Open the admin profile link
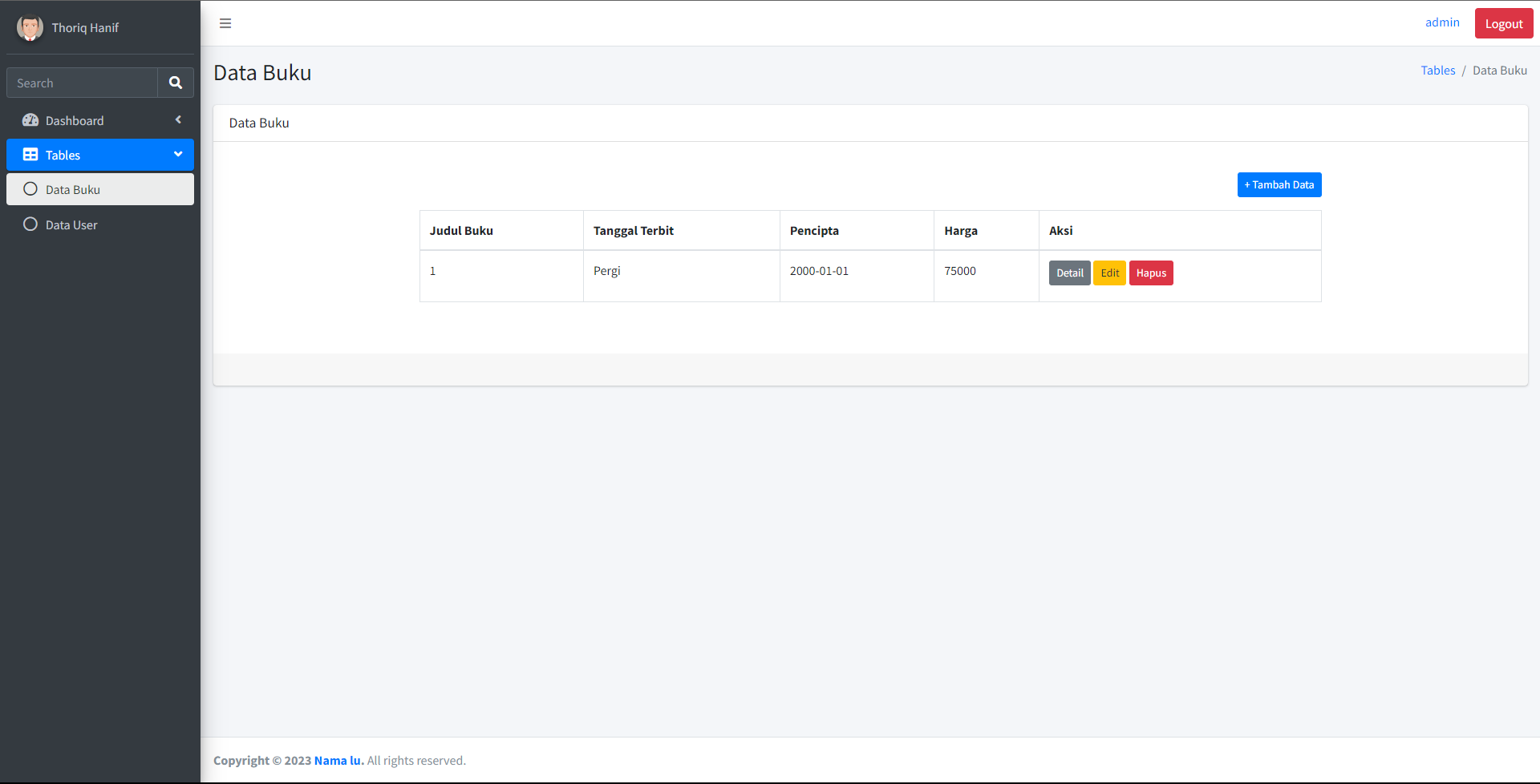Screen dimensions: 1540x784 click(x=1442, y=22)
